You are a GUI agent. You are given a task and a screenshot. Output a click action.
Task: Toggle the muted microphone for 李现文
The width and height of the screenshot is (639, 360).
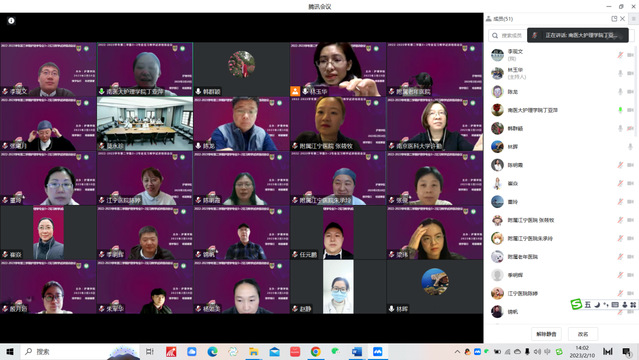coord(620,55)
